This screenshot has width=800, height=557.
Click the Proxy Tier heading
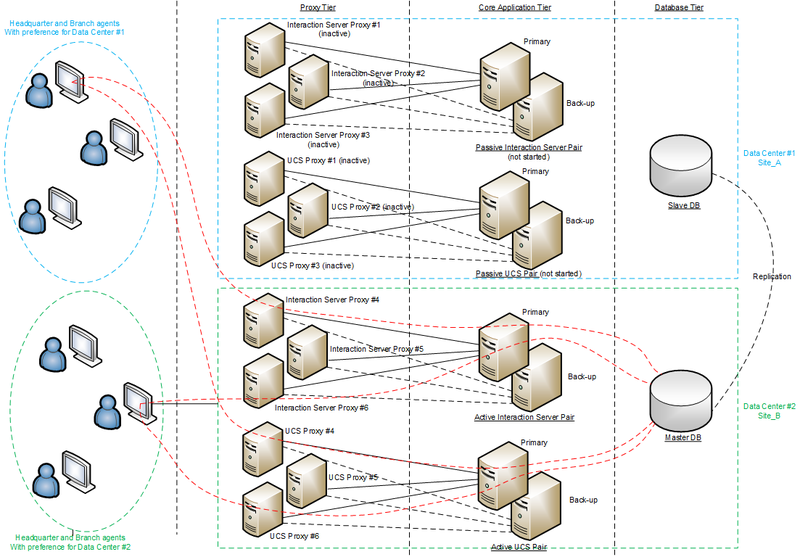(318, 7)
